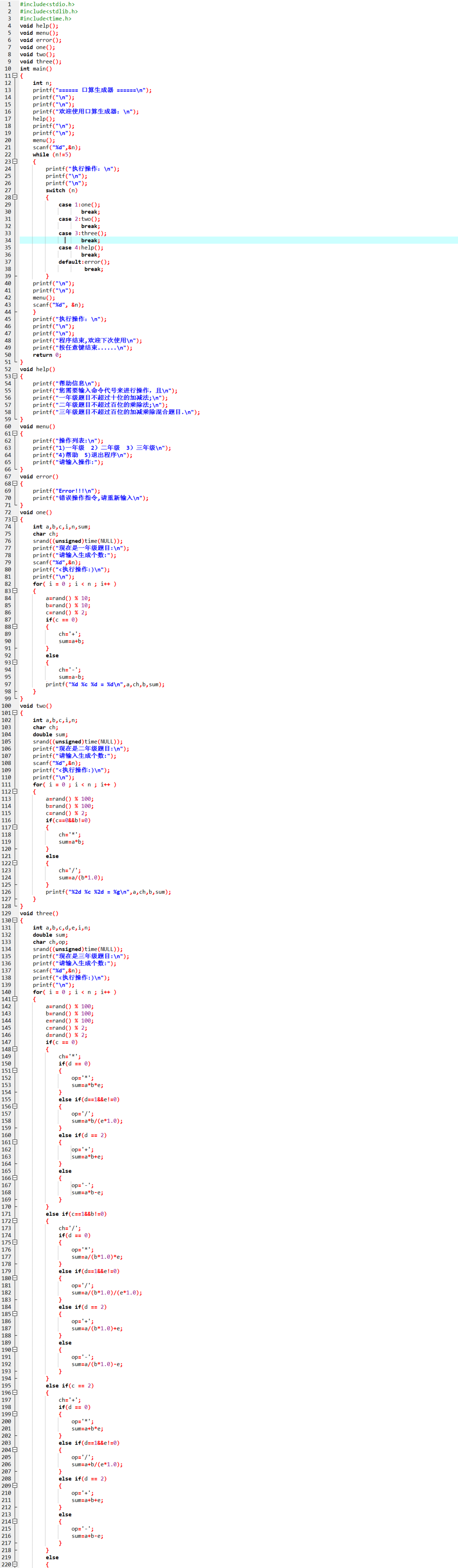Click 'case 1:one();' statement
This screenshot has width=458, height=1568.
pos(79,205)
